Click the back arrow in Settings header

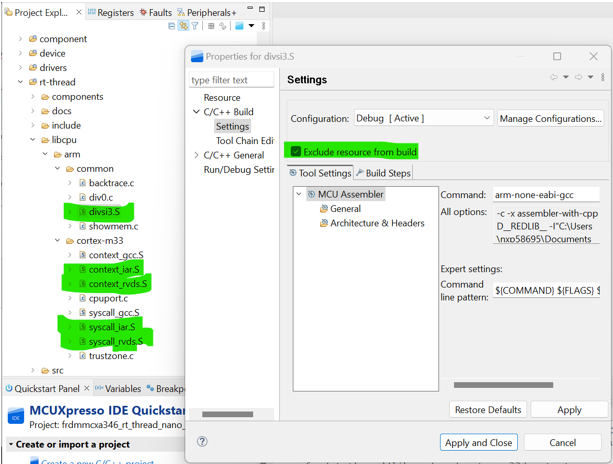pos(554,77)
